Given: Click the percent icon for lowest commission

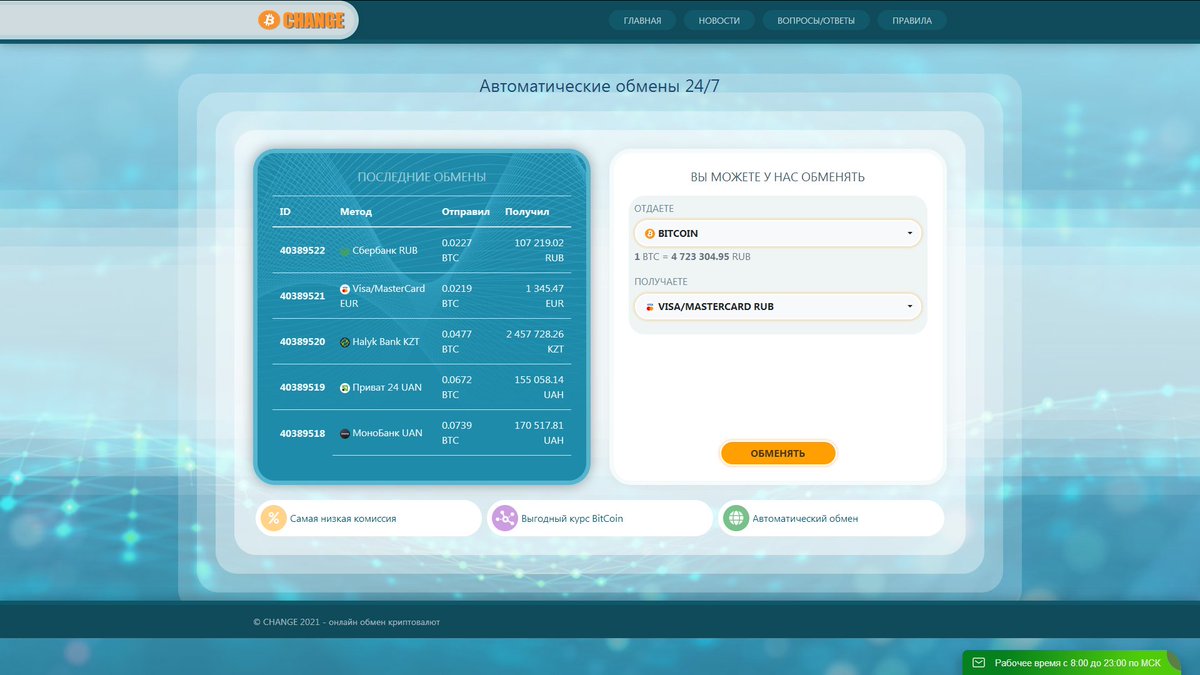Looking at the screenshot, I should tap(273, 518).
